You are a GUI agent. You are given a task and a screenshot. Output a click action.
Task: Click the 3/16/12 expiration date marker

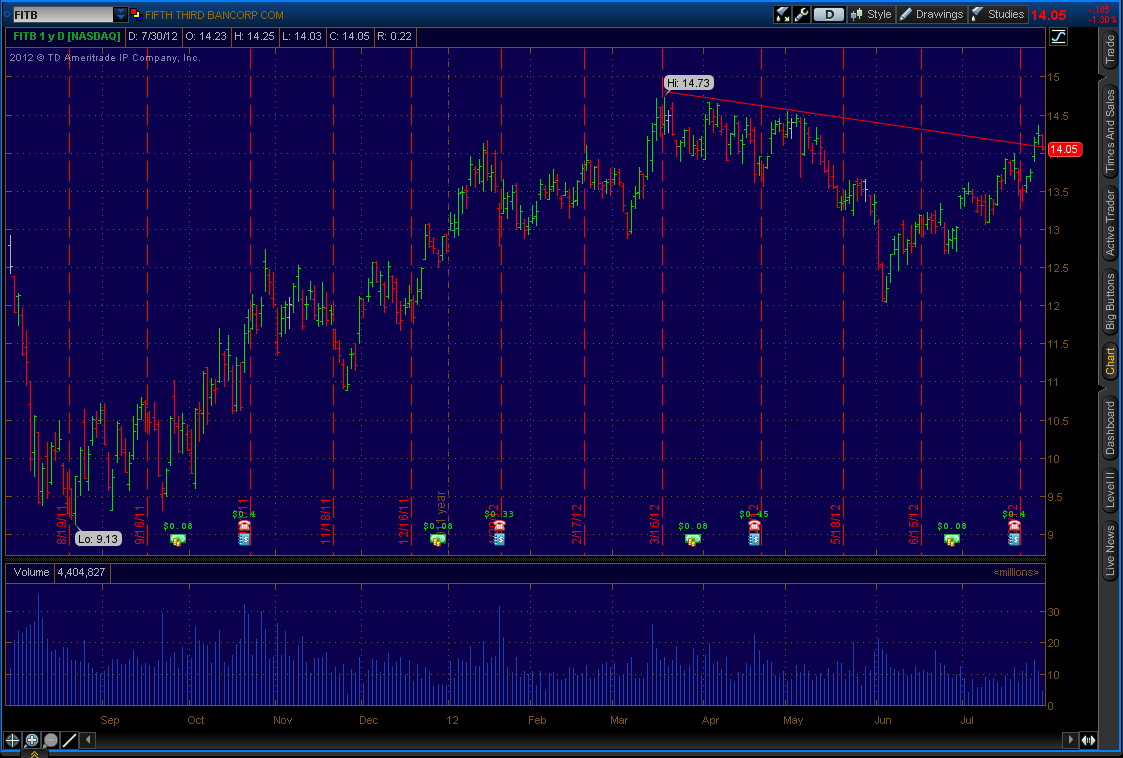coord(655,524)
